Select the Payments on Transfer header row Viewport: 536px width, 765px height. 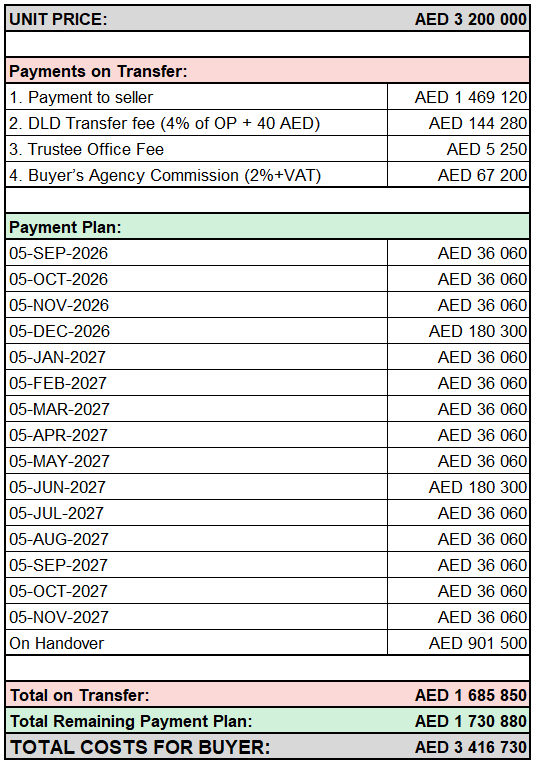tap(267, 71)
